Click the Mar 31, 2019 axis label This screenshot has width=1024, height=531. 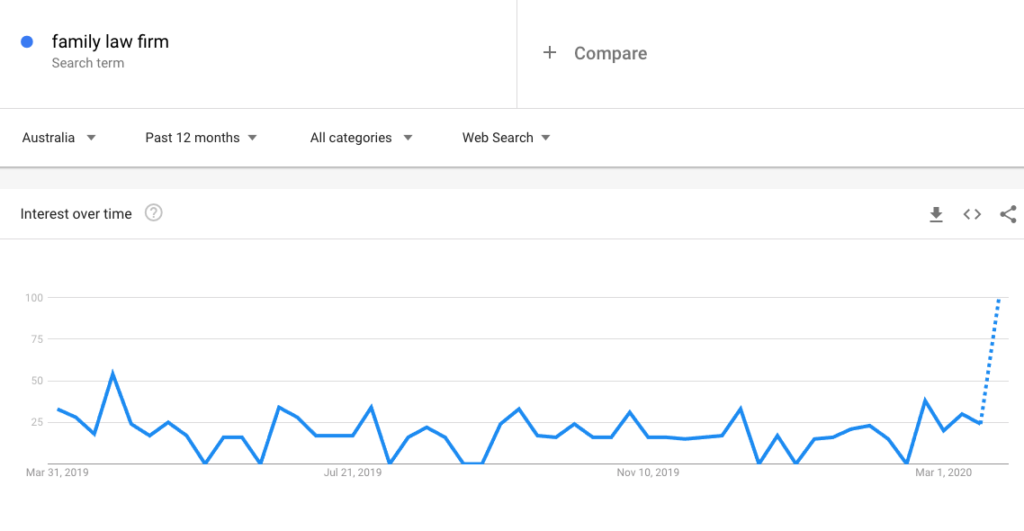[57, 472]
